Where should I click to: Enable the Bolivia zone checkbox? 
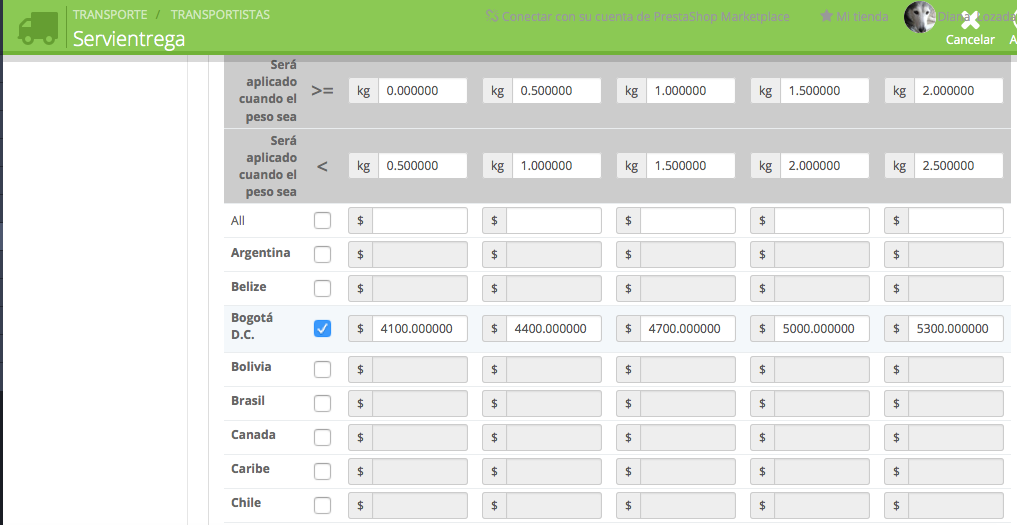coord(322,369)
